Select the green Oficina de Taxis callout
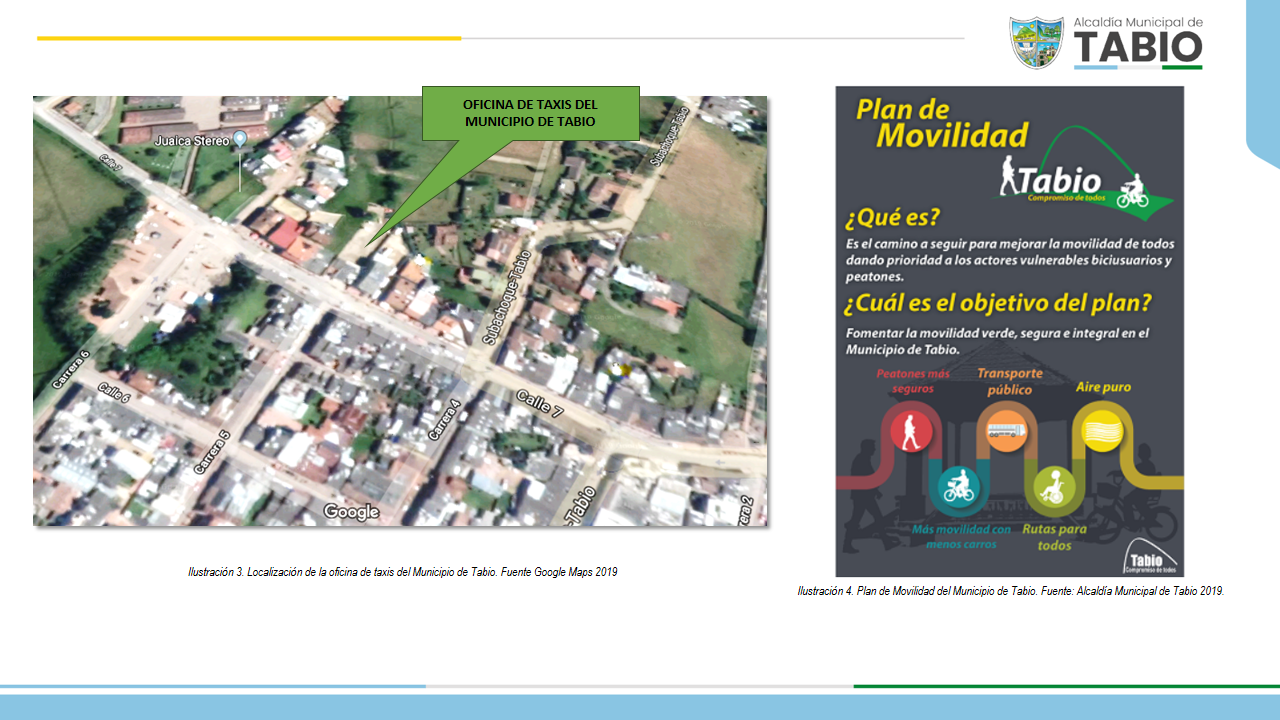Image resolution: width=1280 pixels, height=720 pixels. coord(529,112)
